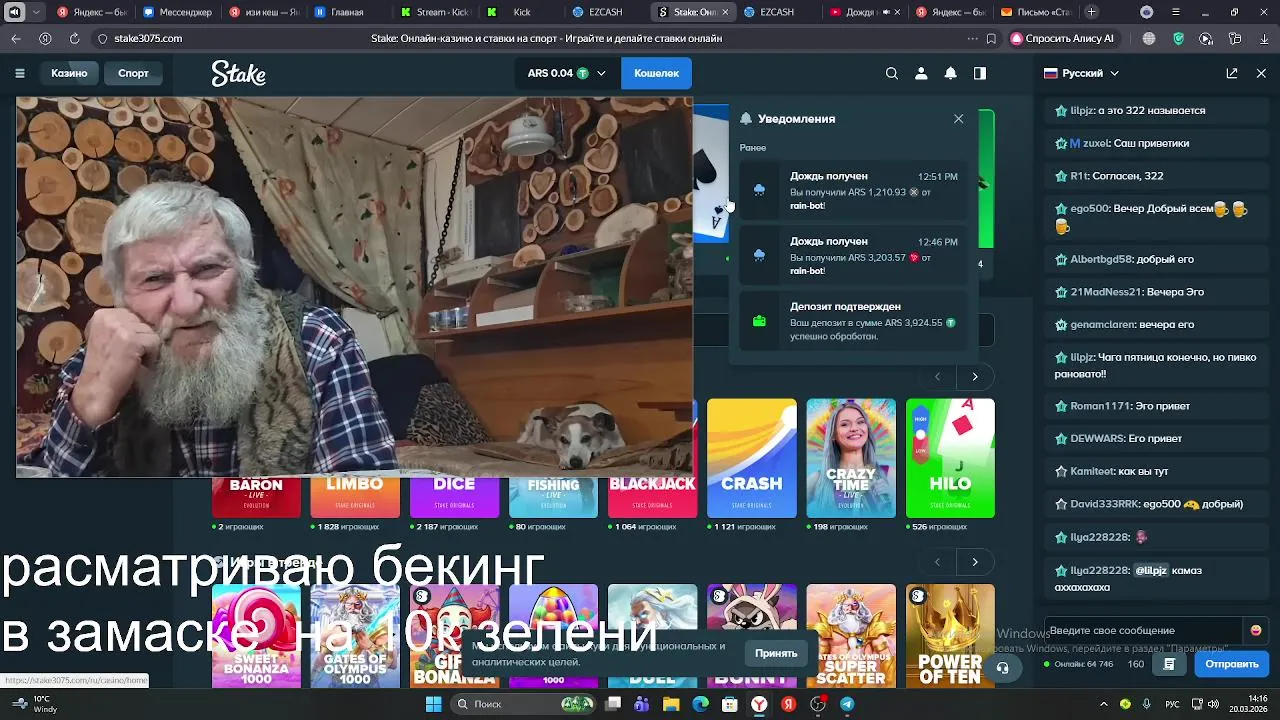Bookmark this page via address bar icon
The height and width of the screenshot is (720, 1280).
tap(991, 38)
